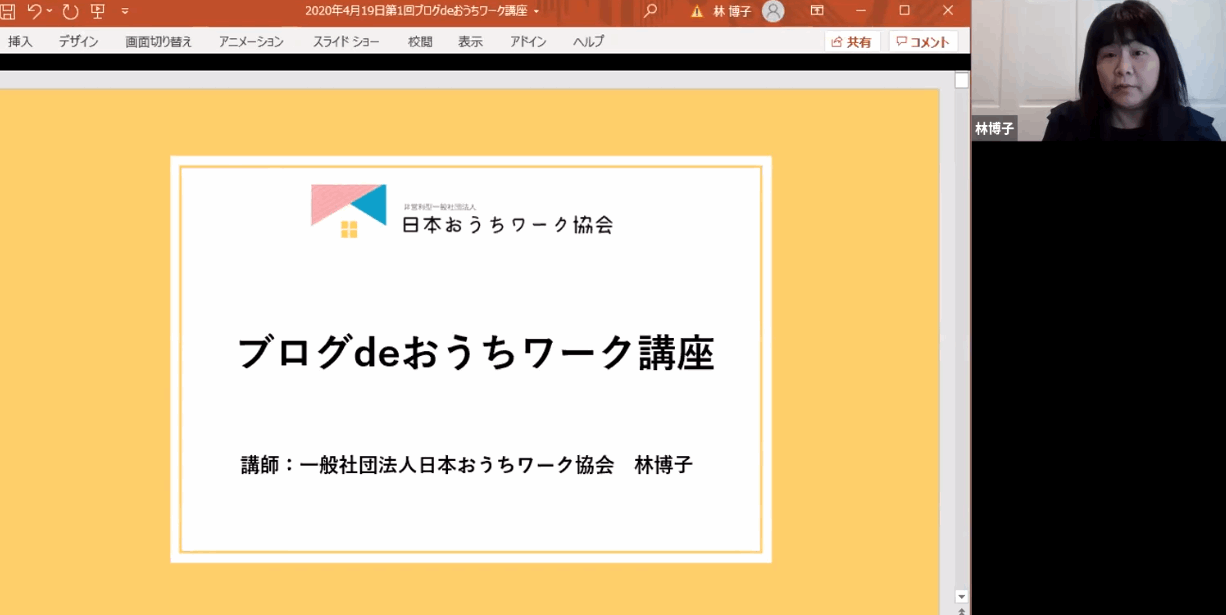
Task: Undo the last action
Action: click(35, 12)
